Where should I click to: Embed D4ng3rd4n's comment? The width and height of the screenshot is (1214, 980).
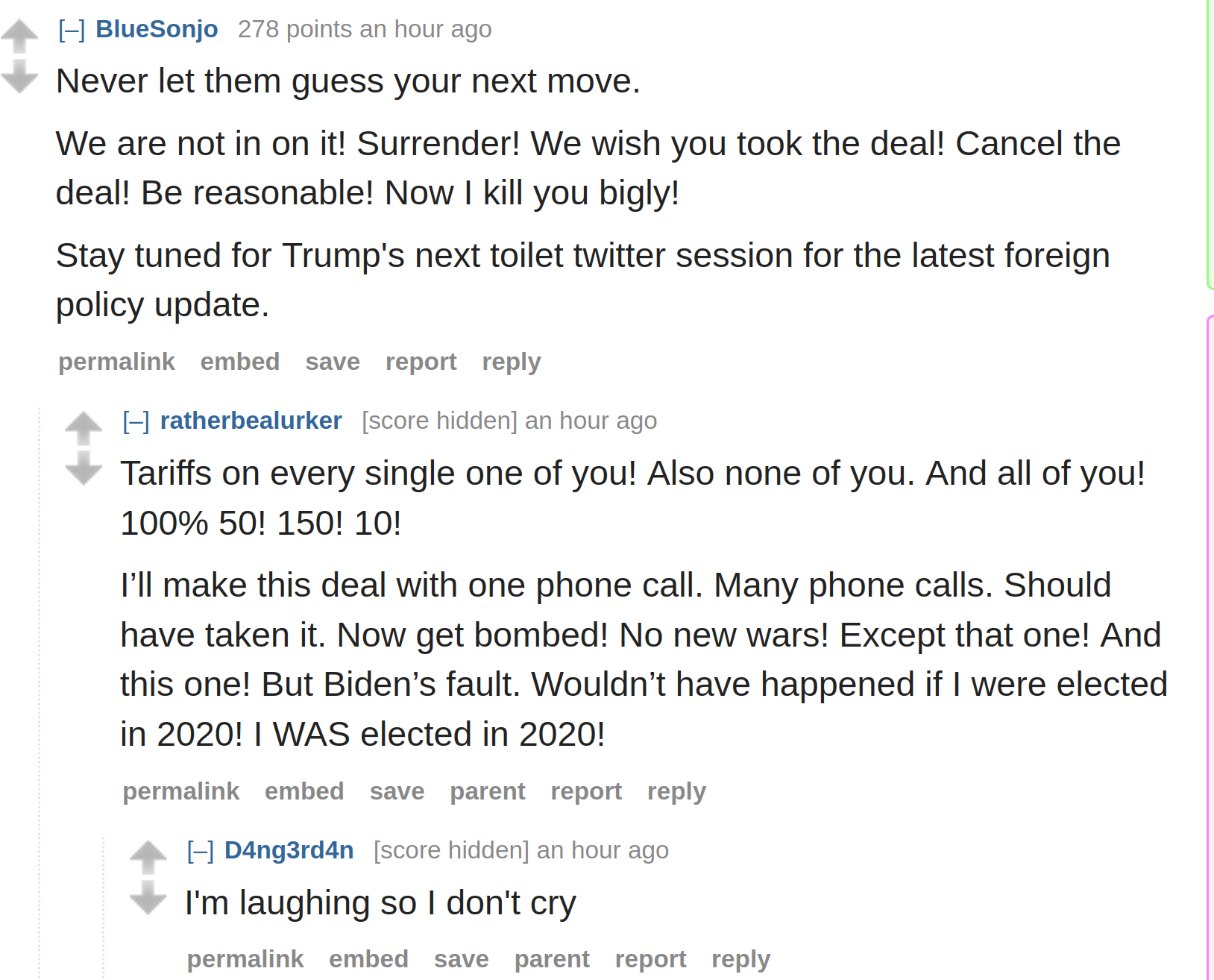click(x=369, y=959)
